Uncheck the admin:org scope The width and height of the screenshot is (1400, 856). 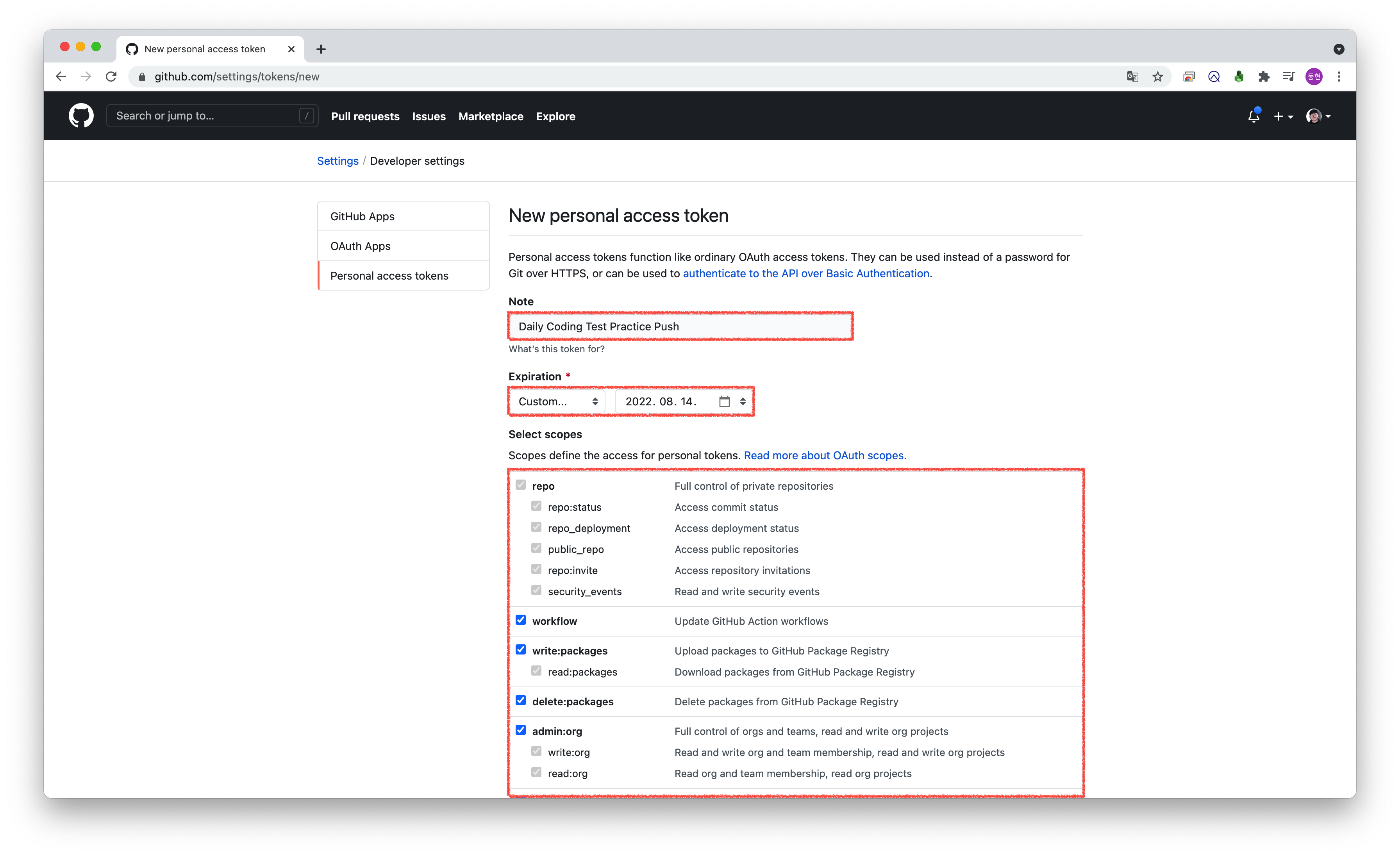point(520,730)
